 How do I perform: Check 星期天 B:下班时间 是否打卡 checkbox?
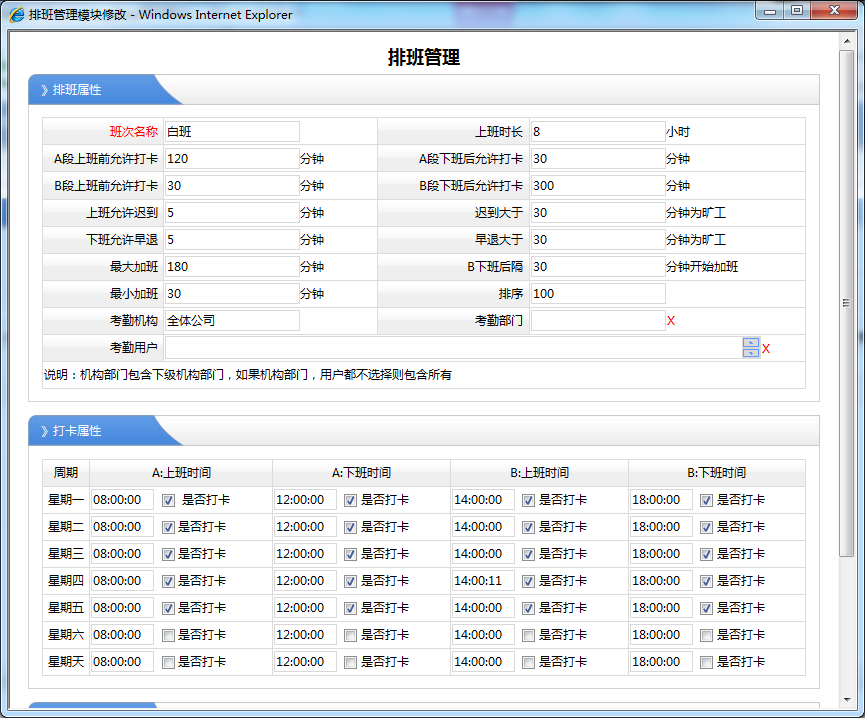[706, 662]
